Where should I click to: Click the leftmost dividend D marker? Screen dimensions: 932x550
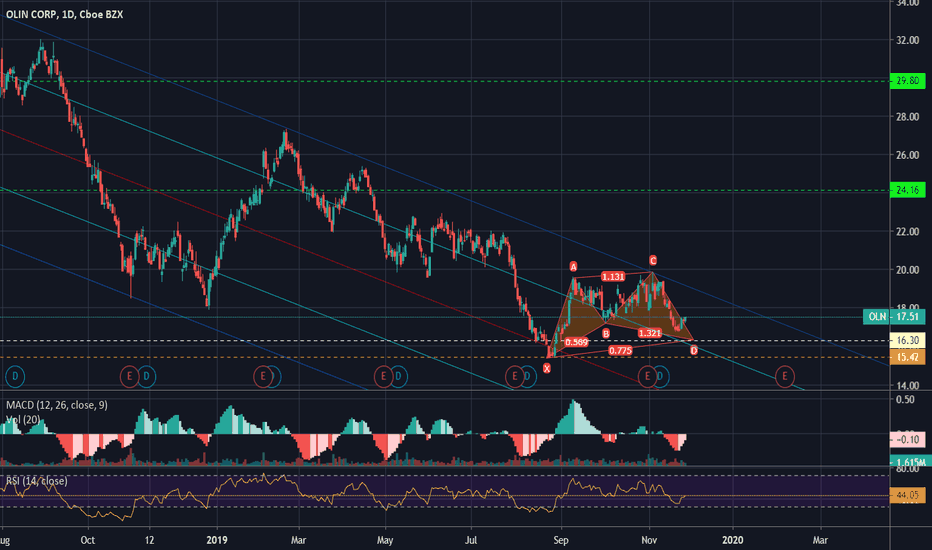[x=15, y=376]
